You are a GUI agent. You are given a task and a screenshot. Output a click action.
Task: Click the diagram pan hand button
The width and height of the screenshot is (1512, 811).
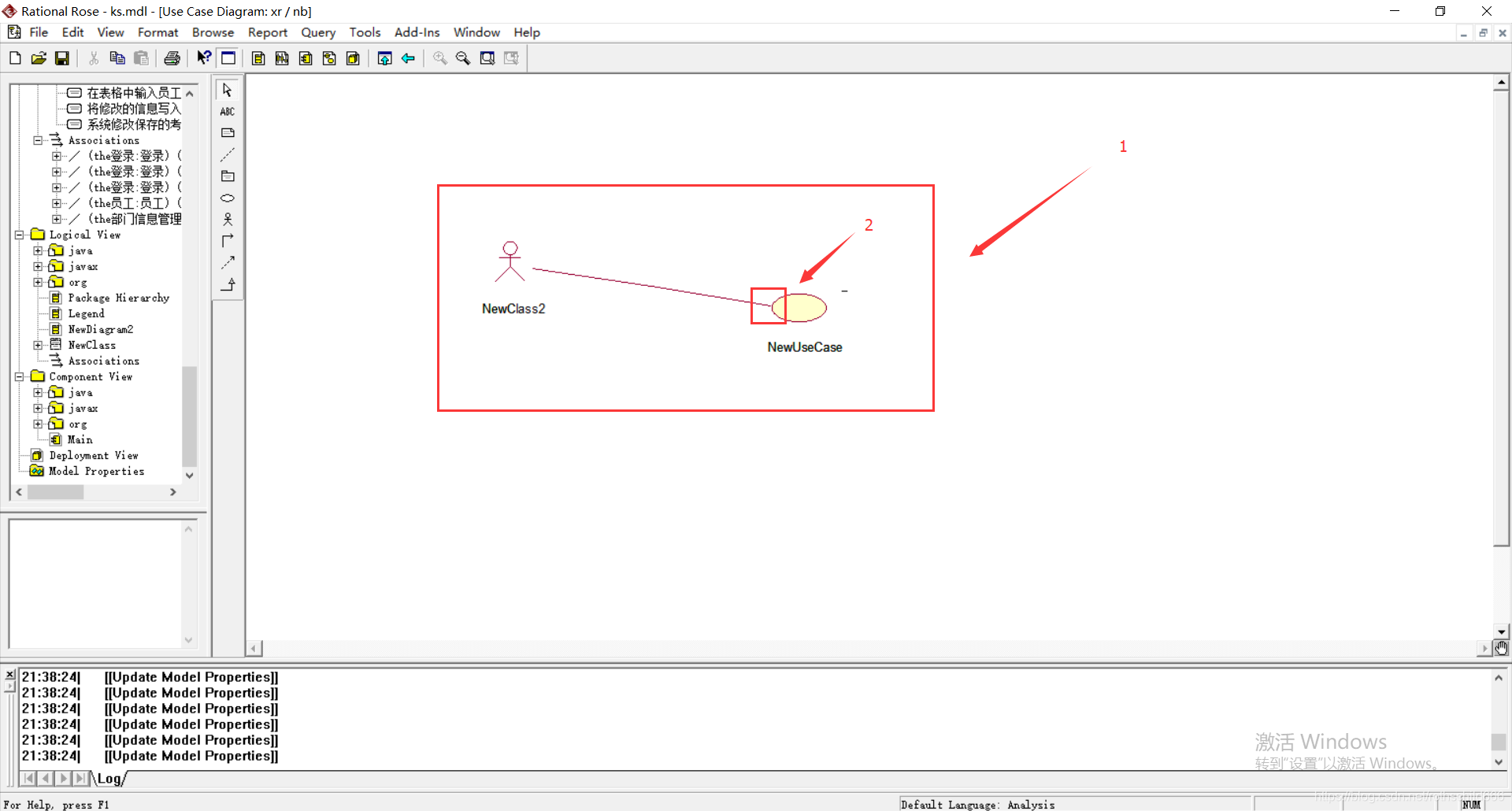1501,648
